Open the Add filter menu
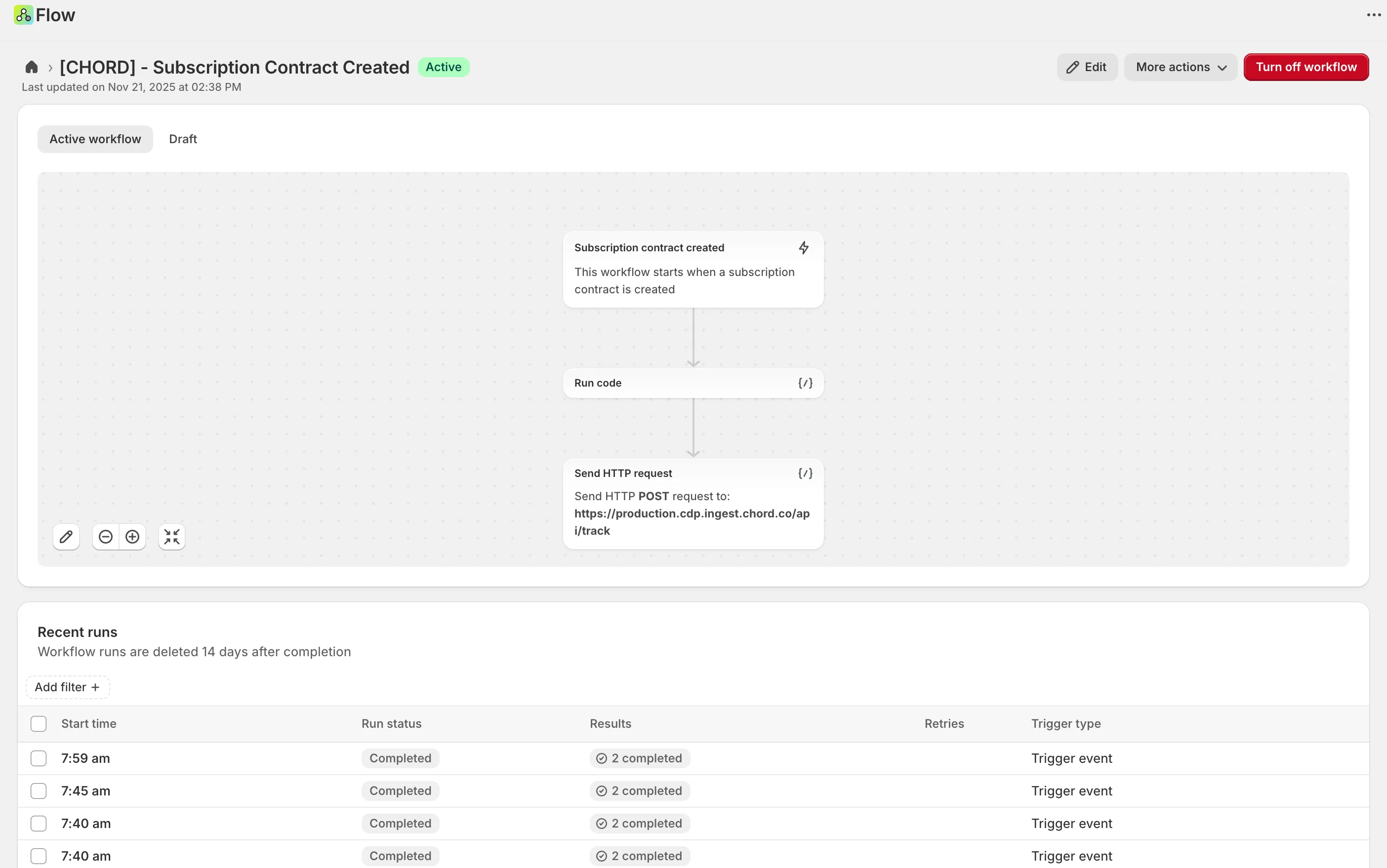The height and width of the screenshot is (868, 1387). coord(68,687)
